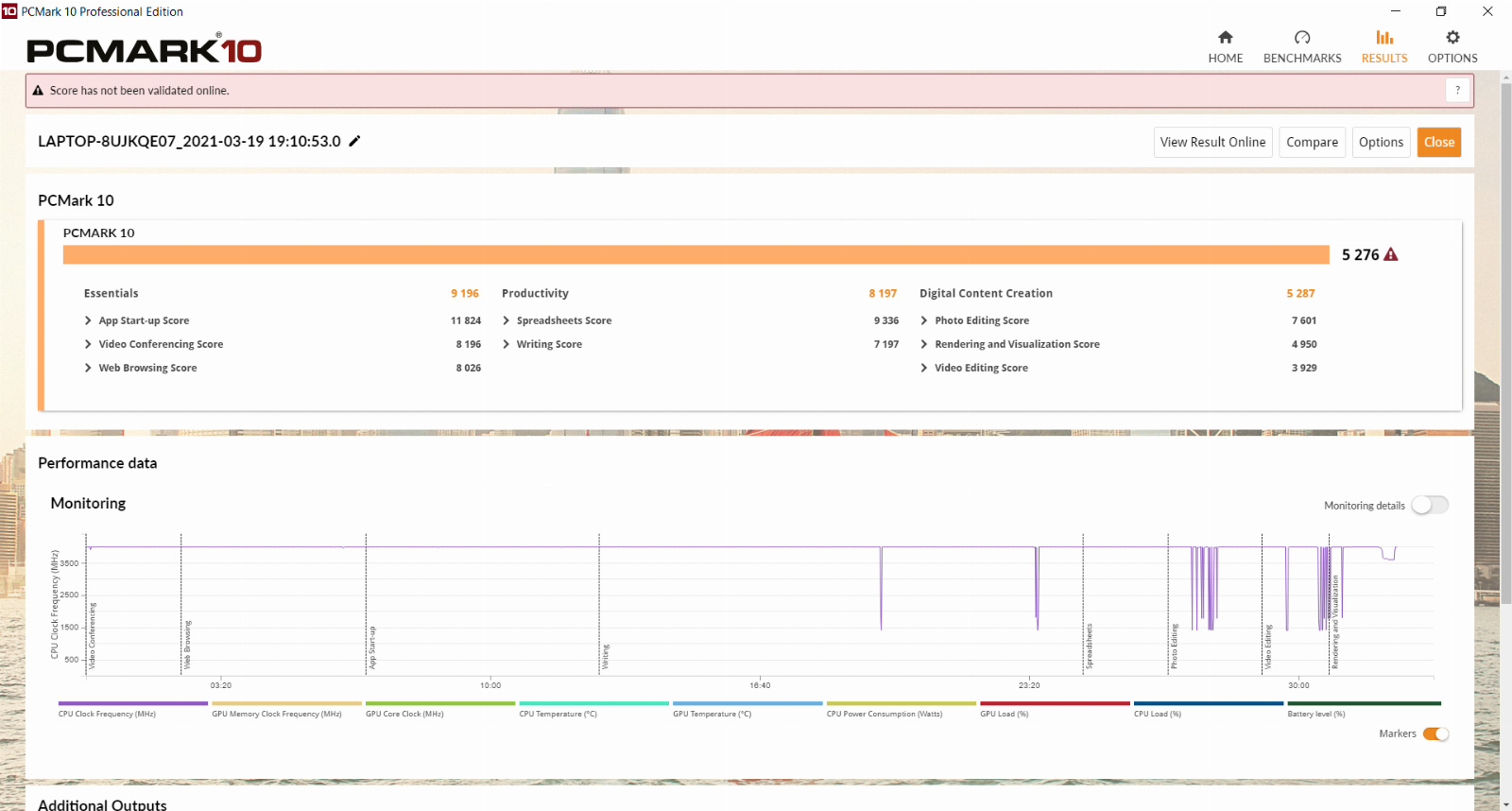1512x811 pixels.
Task: Open the RESULTS bar chart icon
Action: pyautogui.click(x=1384, y=37)
